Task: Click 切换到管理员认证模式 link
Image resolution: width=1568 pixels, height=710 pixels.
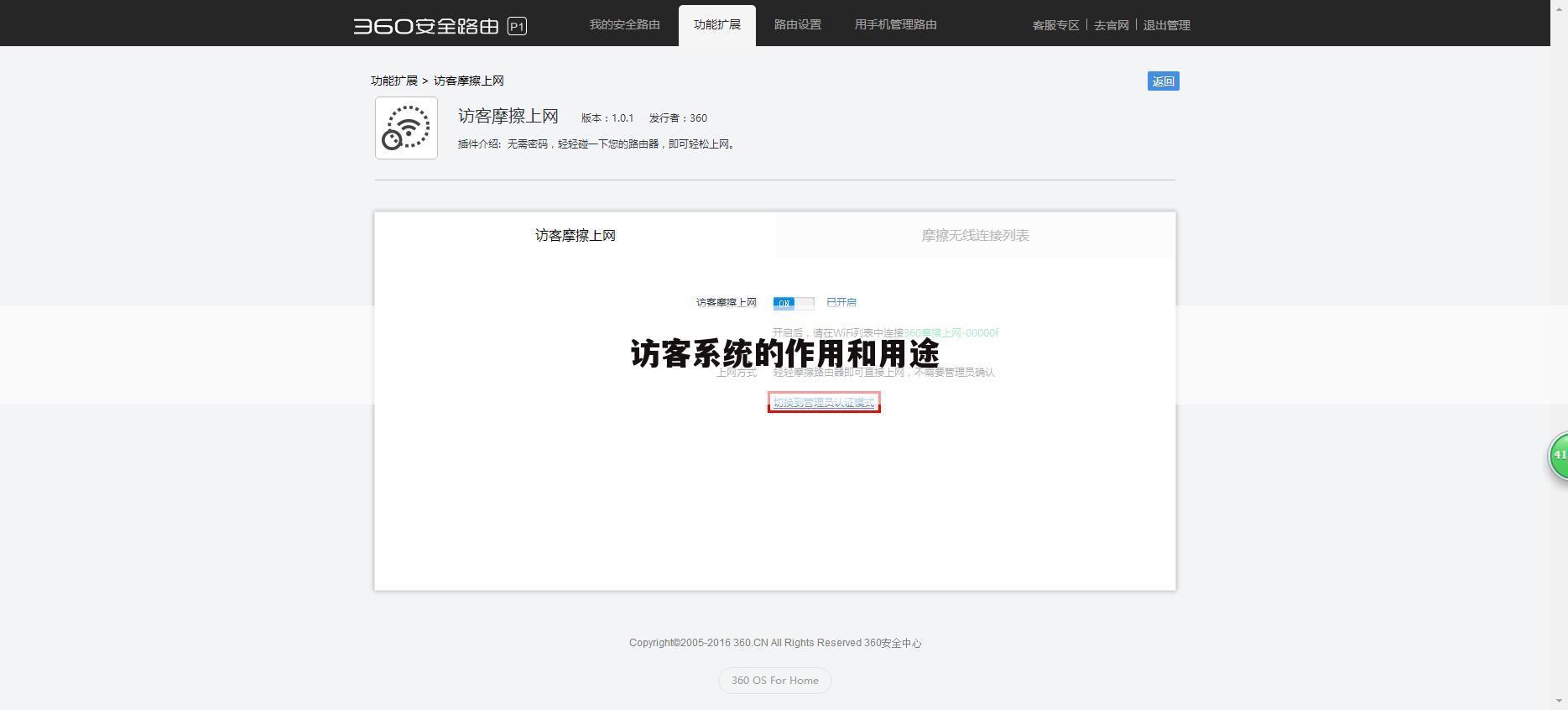Action: point(824,403)
